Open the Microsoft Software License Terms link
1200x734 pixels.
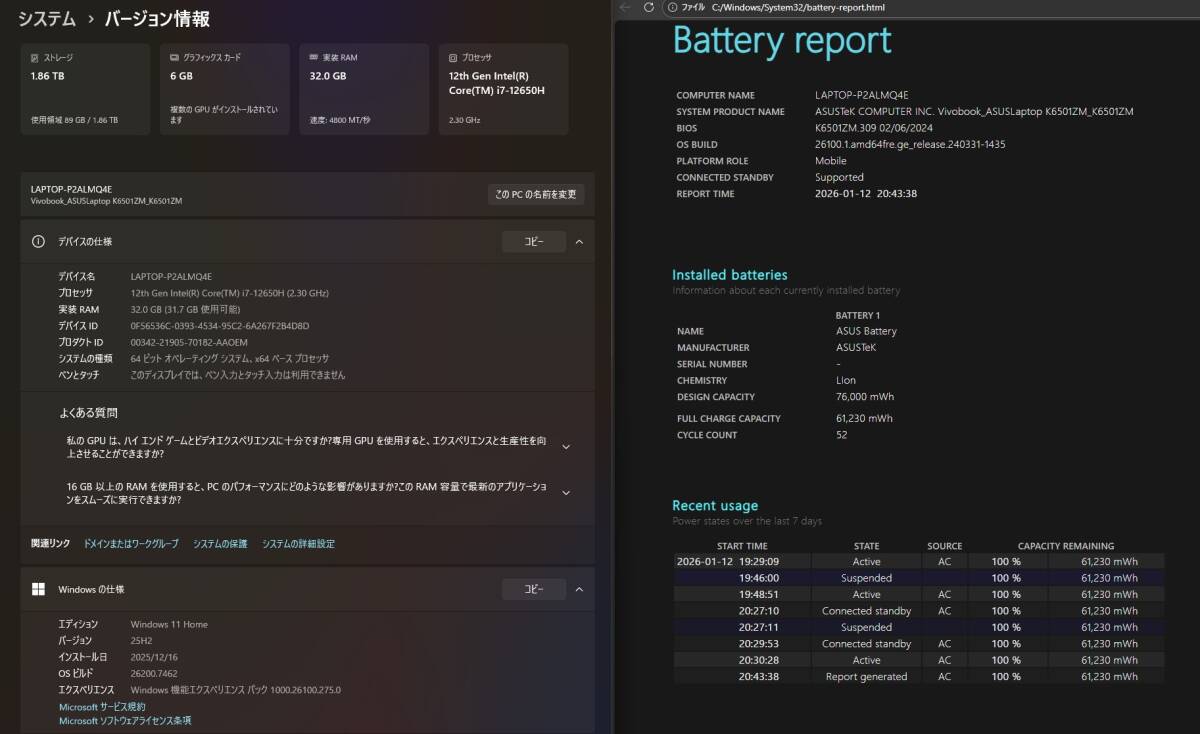pos(125,721)
